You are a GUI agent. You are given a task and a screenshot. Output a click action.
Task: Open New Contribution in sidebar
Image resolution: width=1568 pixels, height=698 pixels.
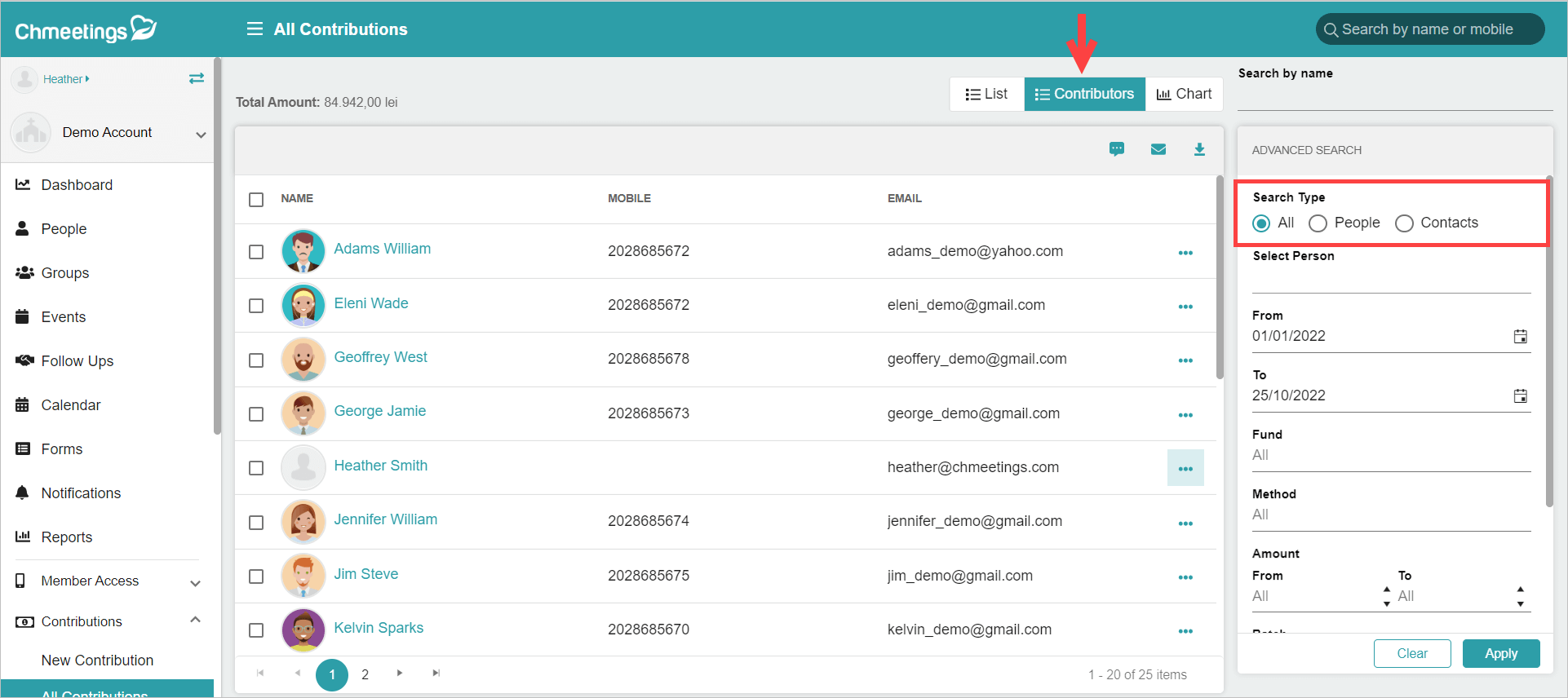(x=97, y=660)
